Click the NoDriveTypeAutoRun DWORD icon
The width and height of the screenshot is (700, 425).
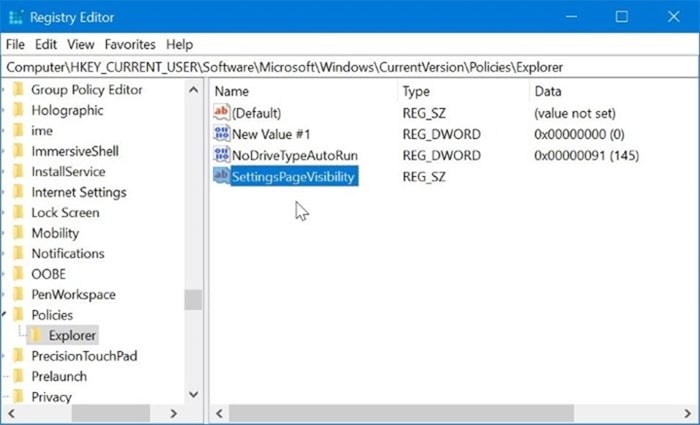(x=221, y=155)
